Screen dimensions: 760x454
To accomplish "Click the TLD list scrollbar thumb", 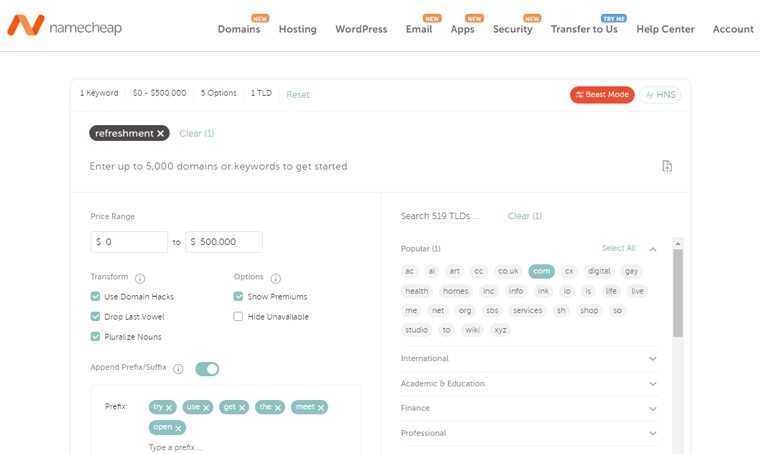I will (x=678, y=293).
